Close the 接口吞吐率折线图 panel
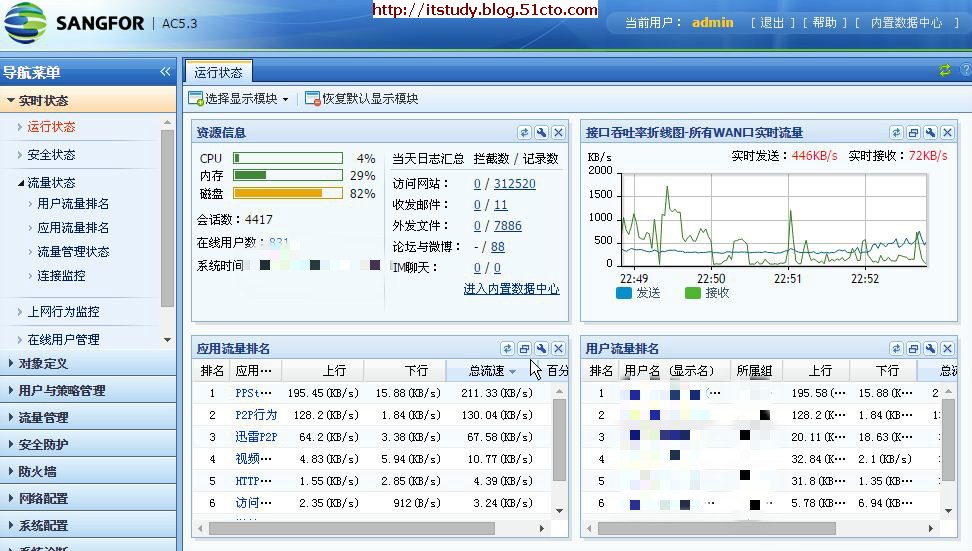Image resolution: width=972 pixels, height=551 pixels. (947, 133)
